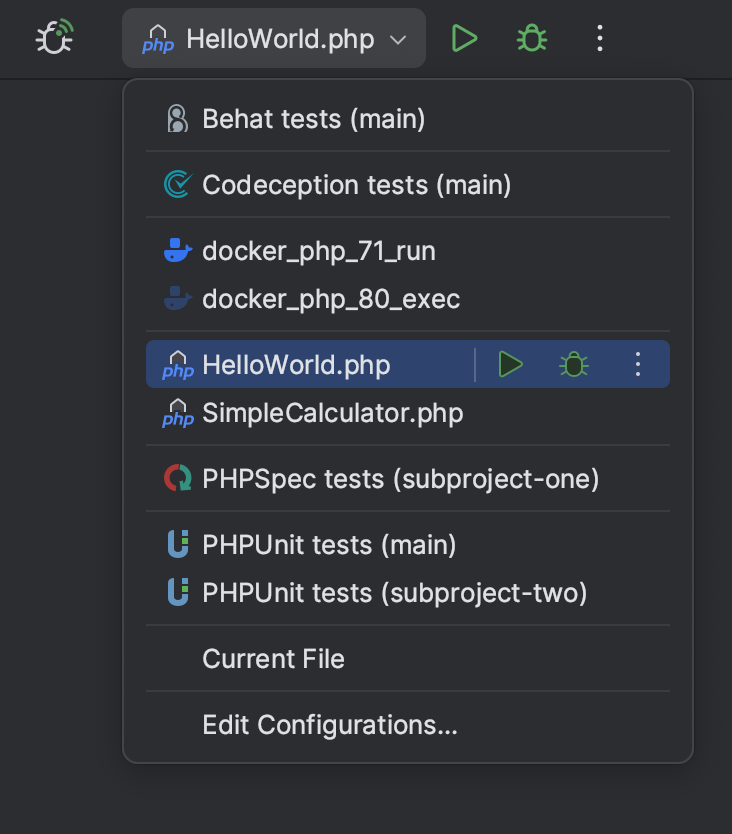Image resolution: width=732 pixels, height=834 pixels.
Task: Start debugging with the toolbar bug icon
Action: tap(531, 38)
